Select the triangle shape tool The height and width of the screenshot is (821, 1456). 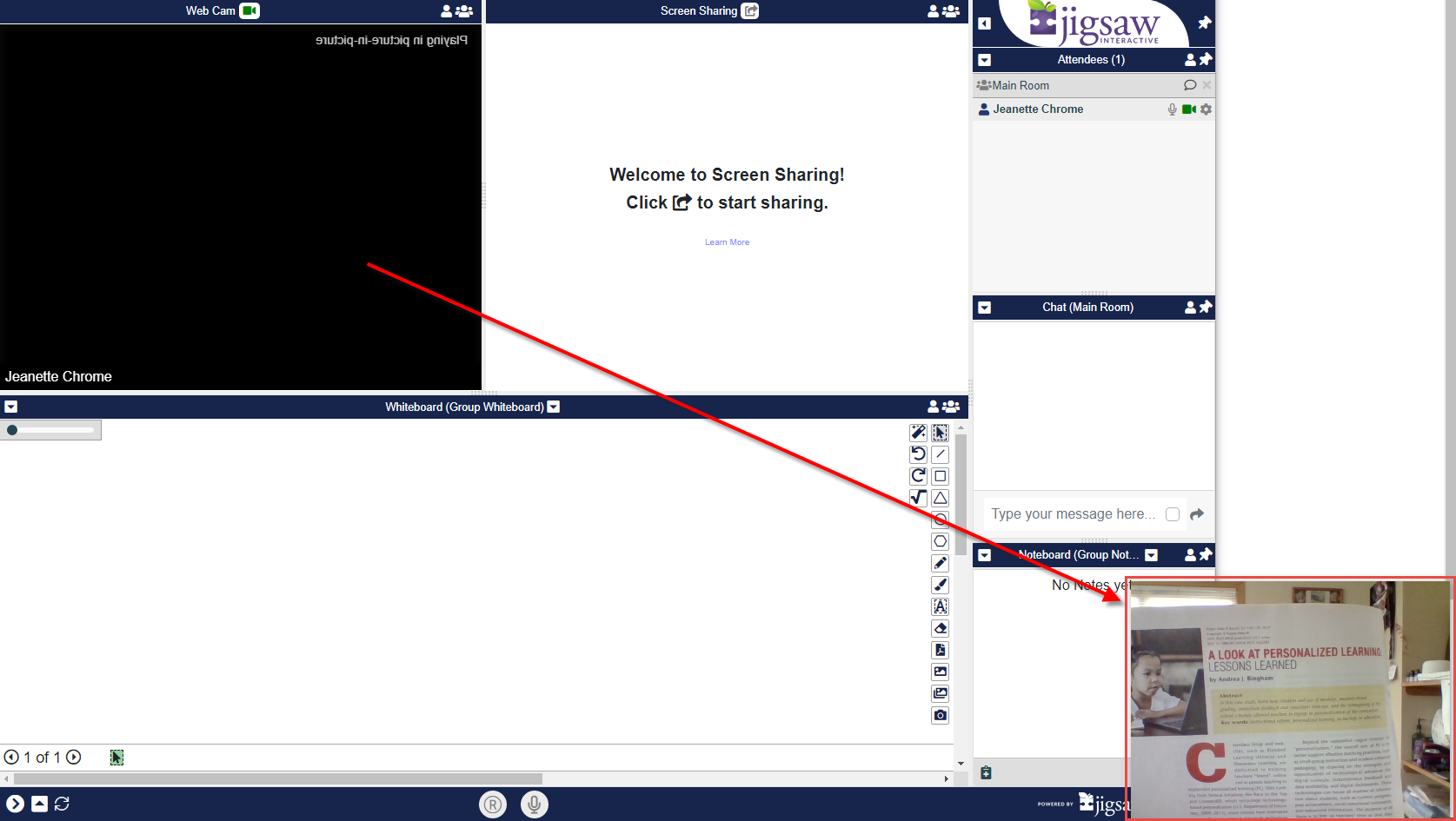pyautogui.click(x=940, y=498)
